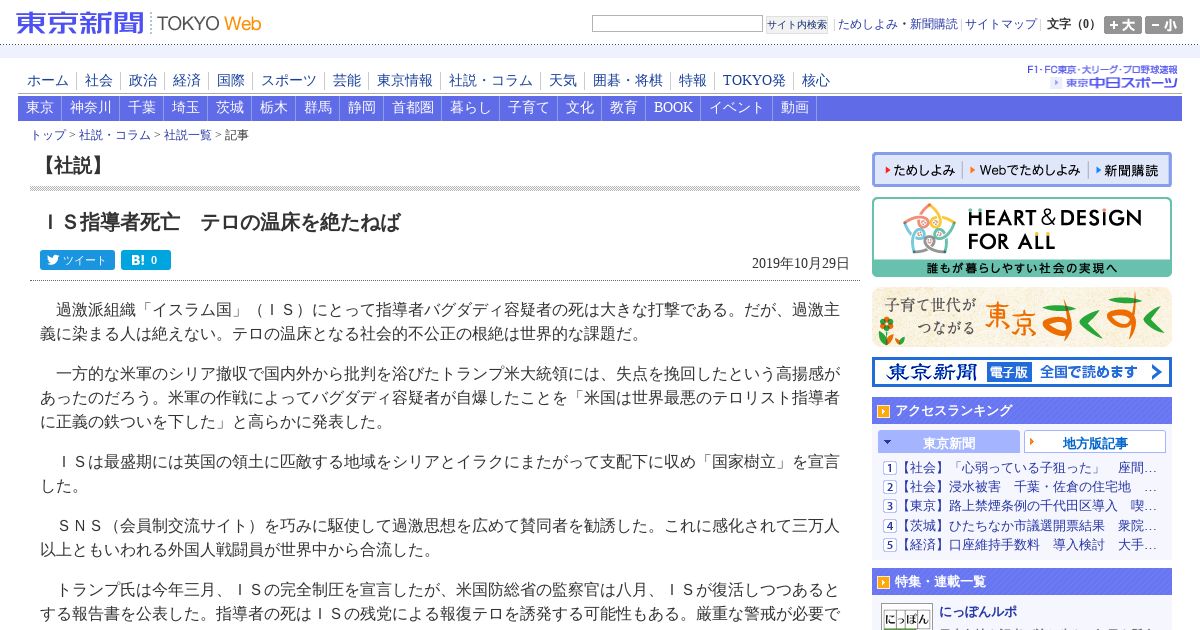
Task: Open the 社会 news menu
Action: 99,80
